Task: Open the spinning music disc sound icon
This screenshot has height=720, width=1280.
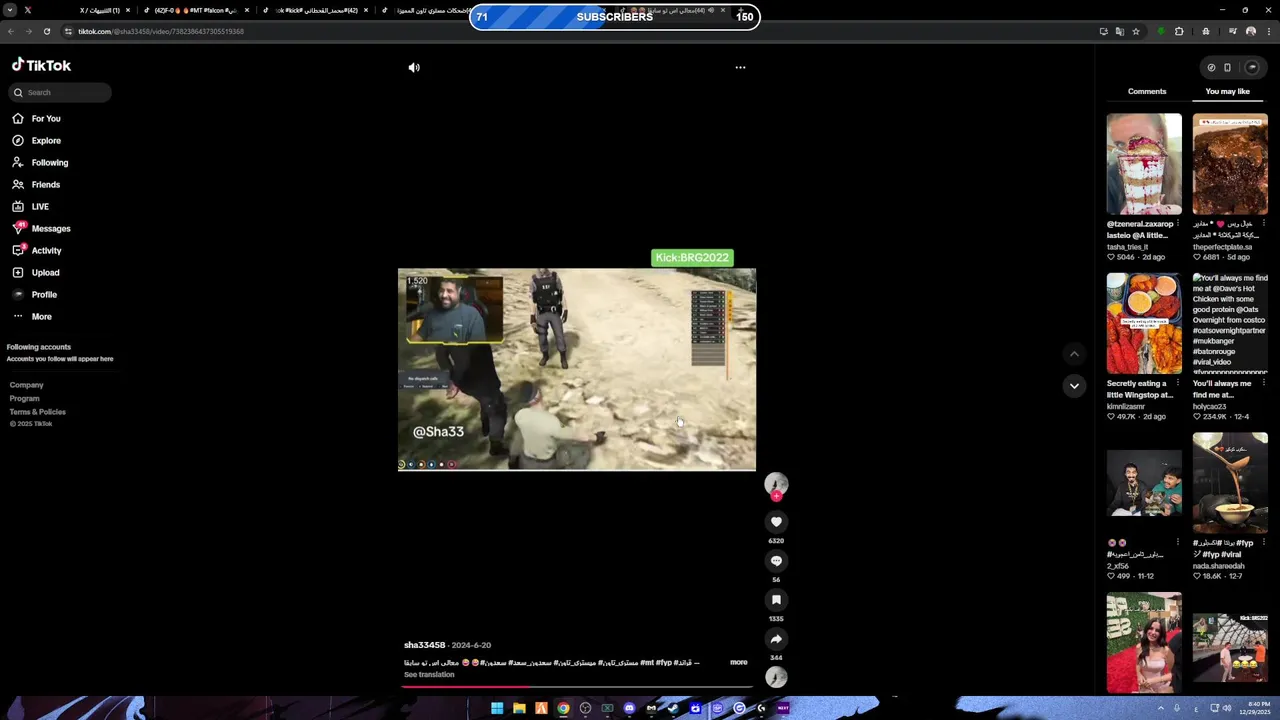Action: (x=776, y=678)
